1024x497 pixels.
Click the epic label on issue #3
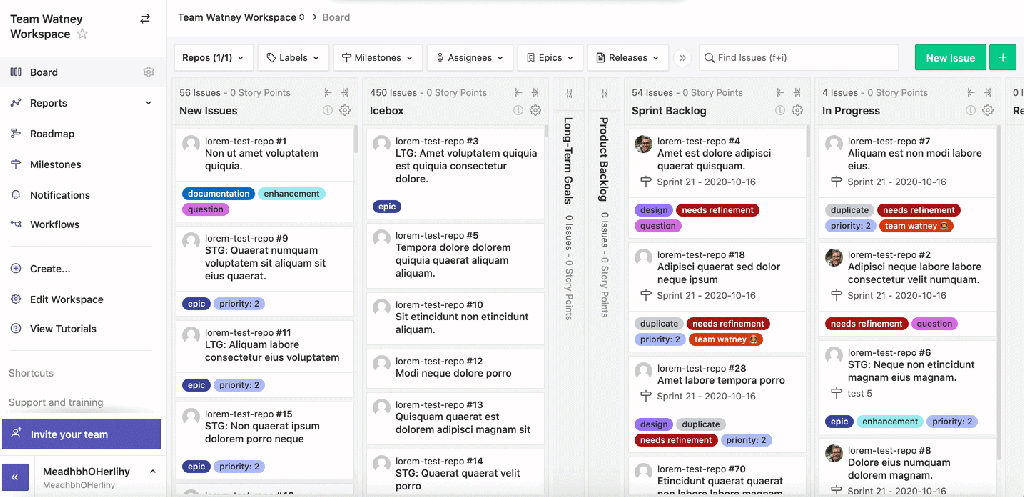click(387, 206)
